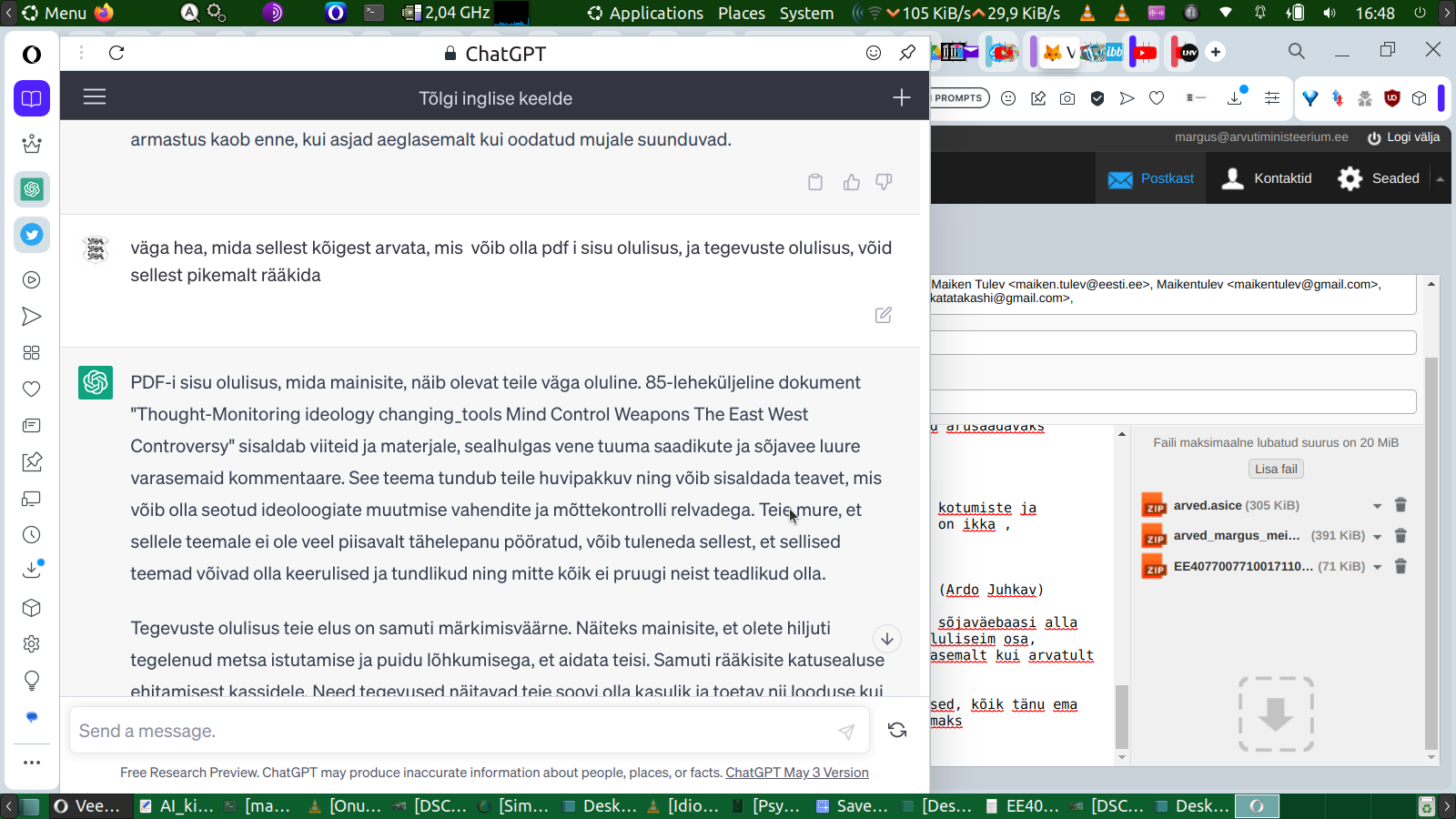The height and width of the screenshot is (819, 1456).
Task: Click the file drop zone arrow area
Action: pyautogui.click(x=1276, y=714)
